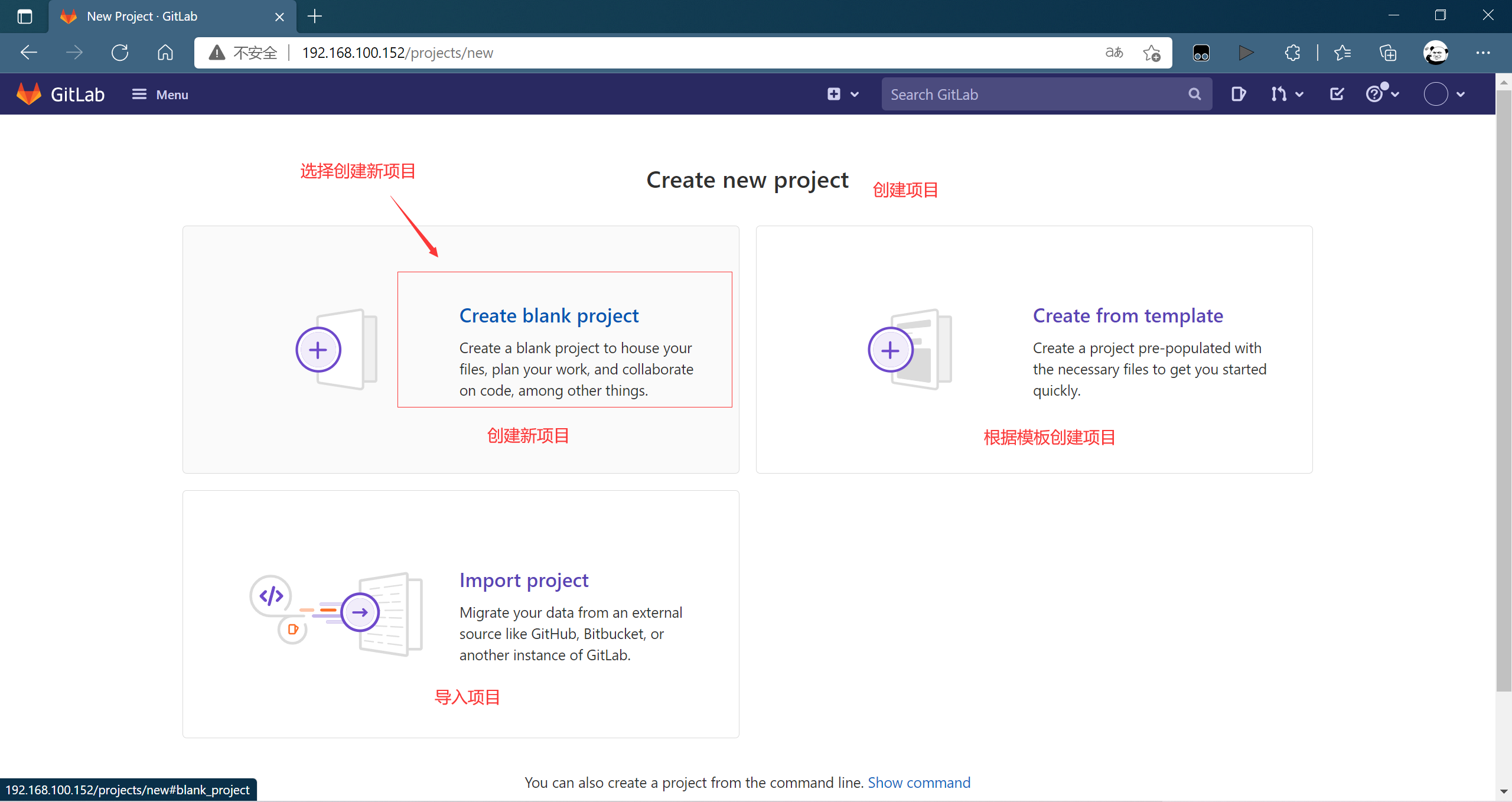
Task: Expand the help menu dropdown
Action: point(1382,94)
